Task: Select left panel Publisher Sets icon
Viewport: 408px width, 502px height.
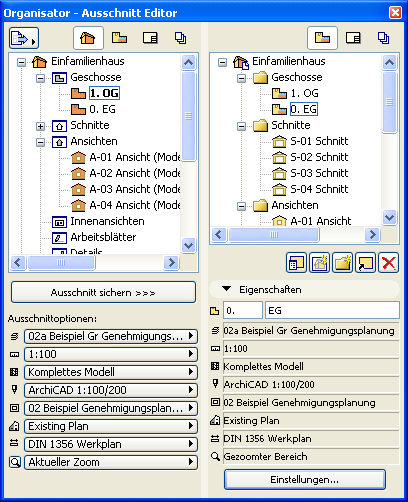Action: [180, 38]
